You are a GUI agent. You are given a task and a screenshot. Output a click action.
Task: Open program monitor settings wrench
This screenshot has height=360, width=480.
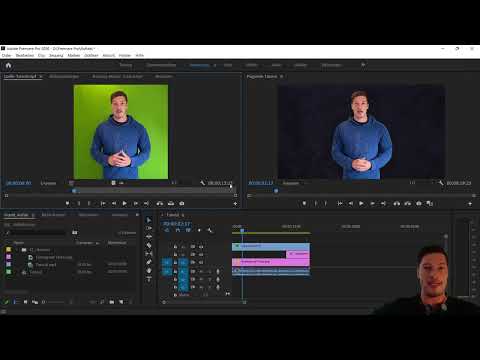441,183
